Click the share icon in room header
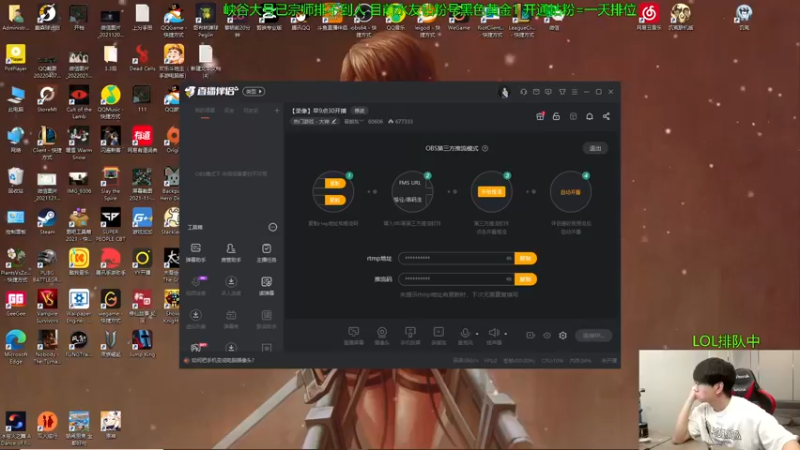Screen dimensions: 800x450 pos(606,116)
